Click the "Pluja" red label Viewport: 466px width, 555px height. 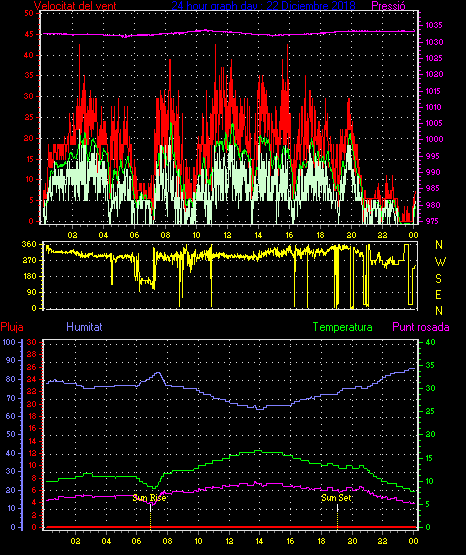tap(12, 327)
